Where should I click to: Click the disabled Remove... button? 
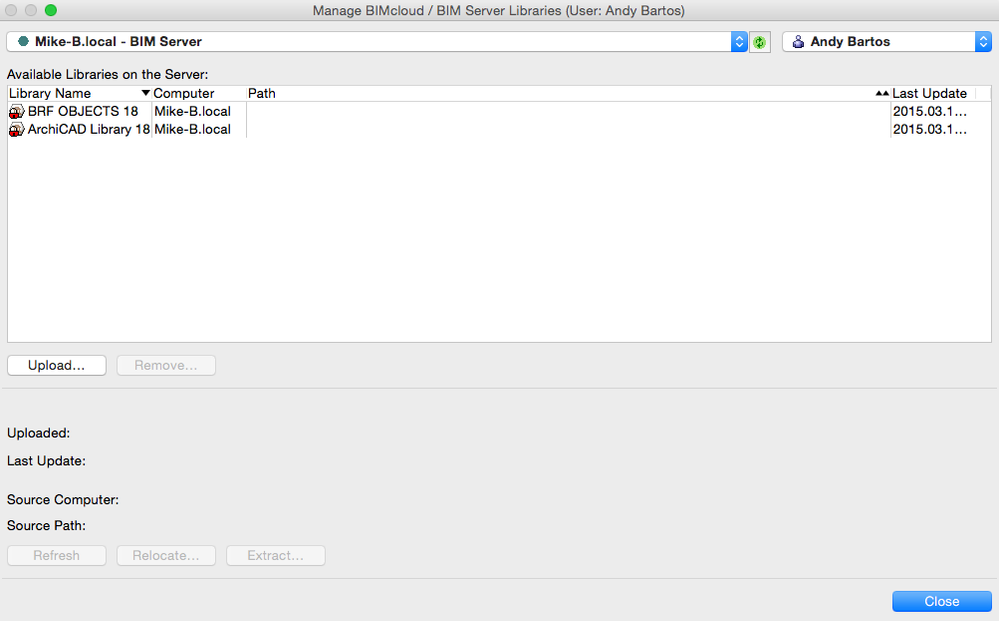[x=166, y=366]
